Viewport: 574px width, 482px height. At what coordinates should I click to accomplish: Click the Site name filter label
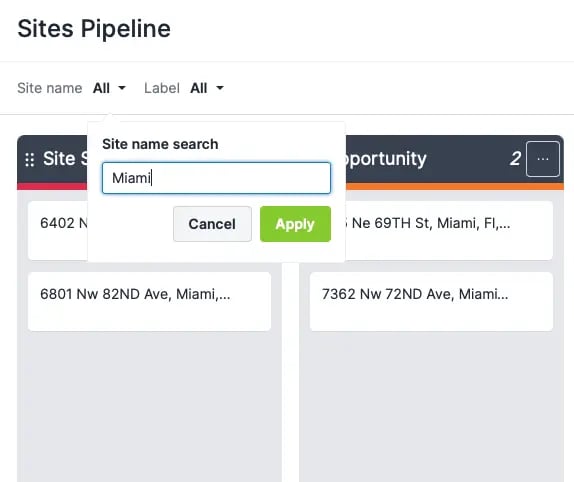(50, 88)
